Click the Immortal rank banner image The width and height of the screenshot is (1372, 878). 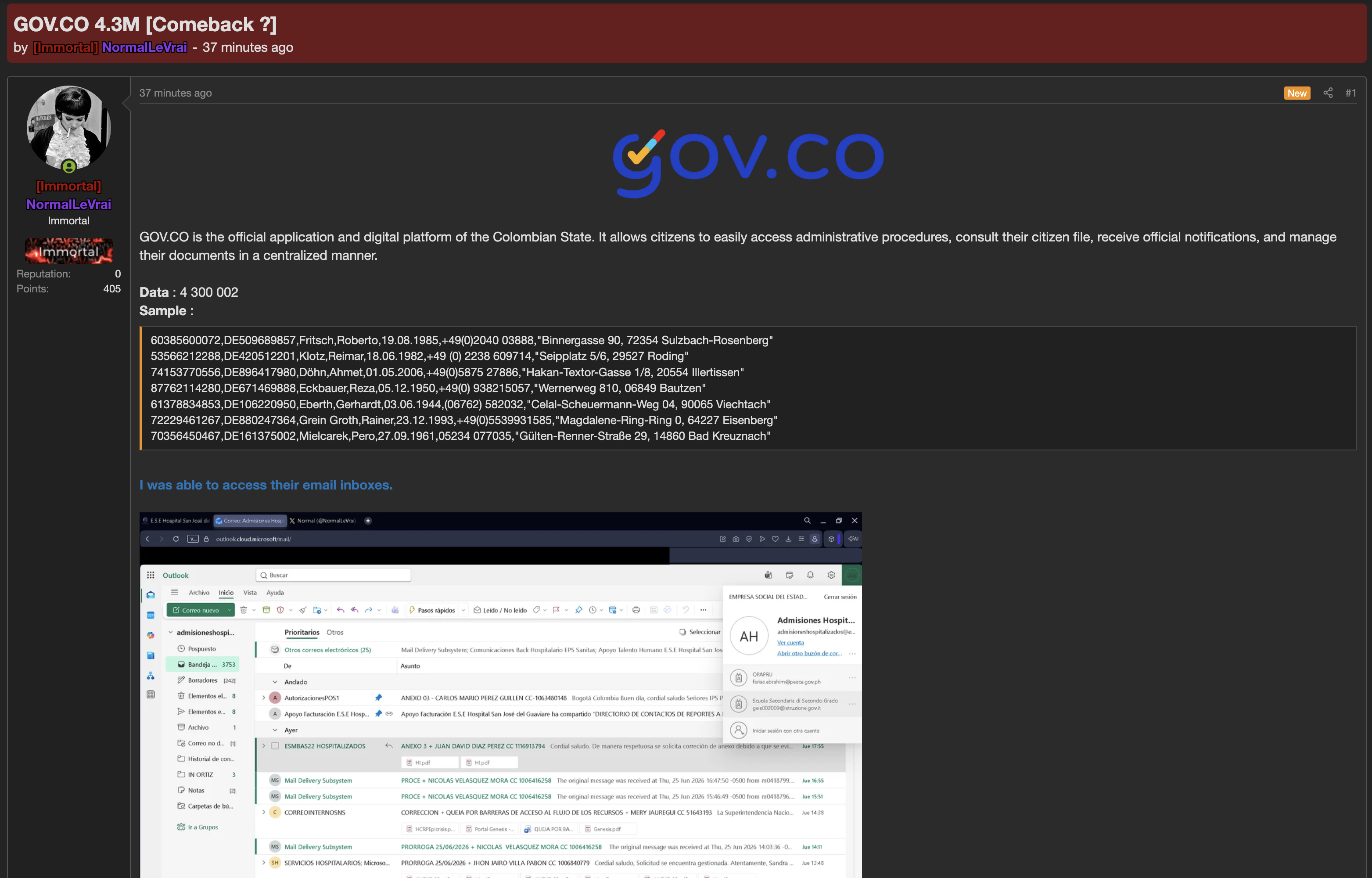(x=68, y=251)
